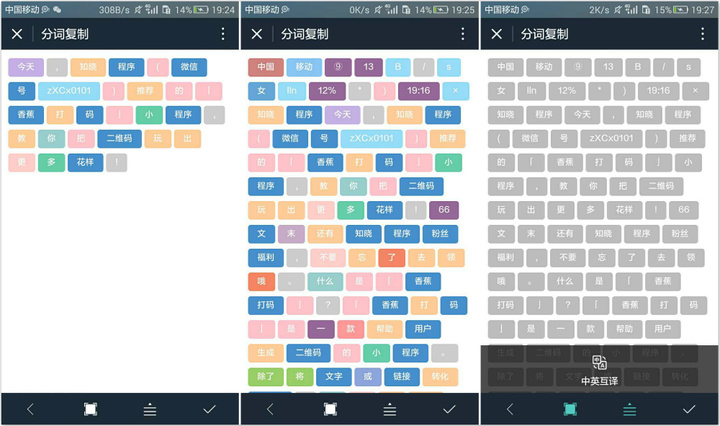This screenshot has width=720, height=426.
Task: Tap the 帮助 chip on middle screen
Action: pos(384,329)
